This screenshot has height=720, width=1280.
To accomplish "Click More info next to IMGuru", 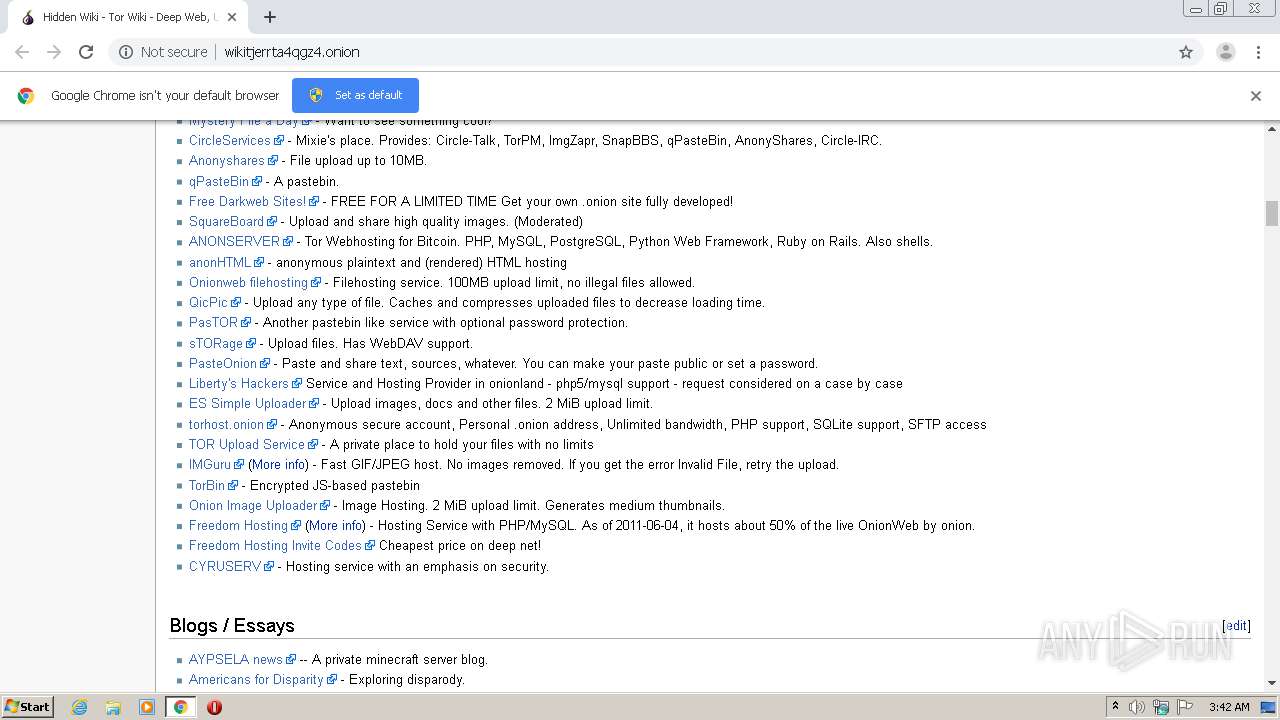I will [x=279, y=465].
